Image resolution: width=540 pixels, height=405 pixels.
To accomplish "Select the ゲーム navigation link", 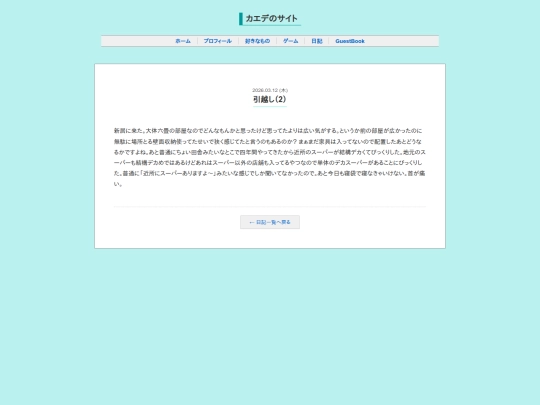I will (291, 41).
